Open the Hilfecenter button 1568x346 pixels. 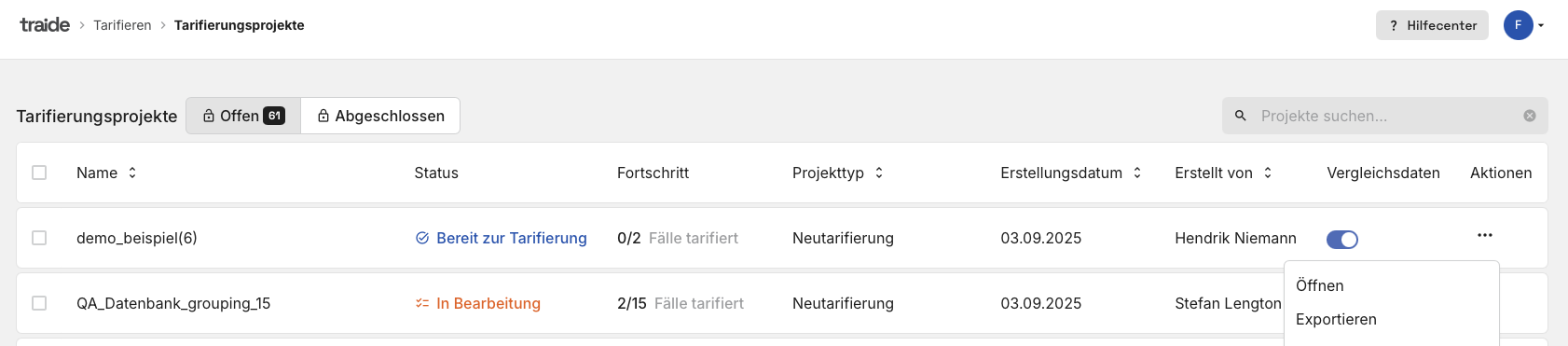point(1432,25)
